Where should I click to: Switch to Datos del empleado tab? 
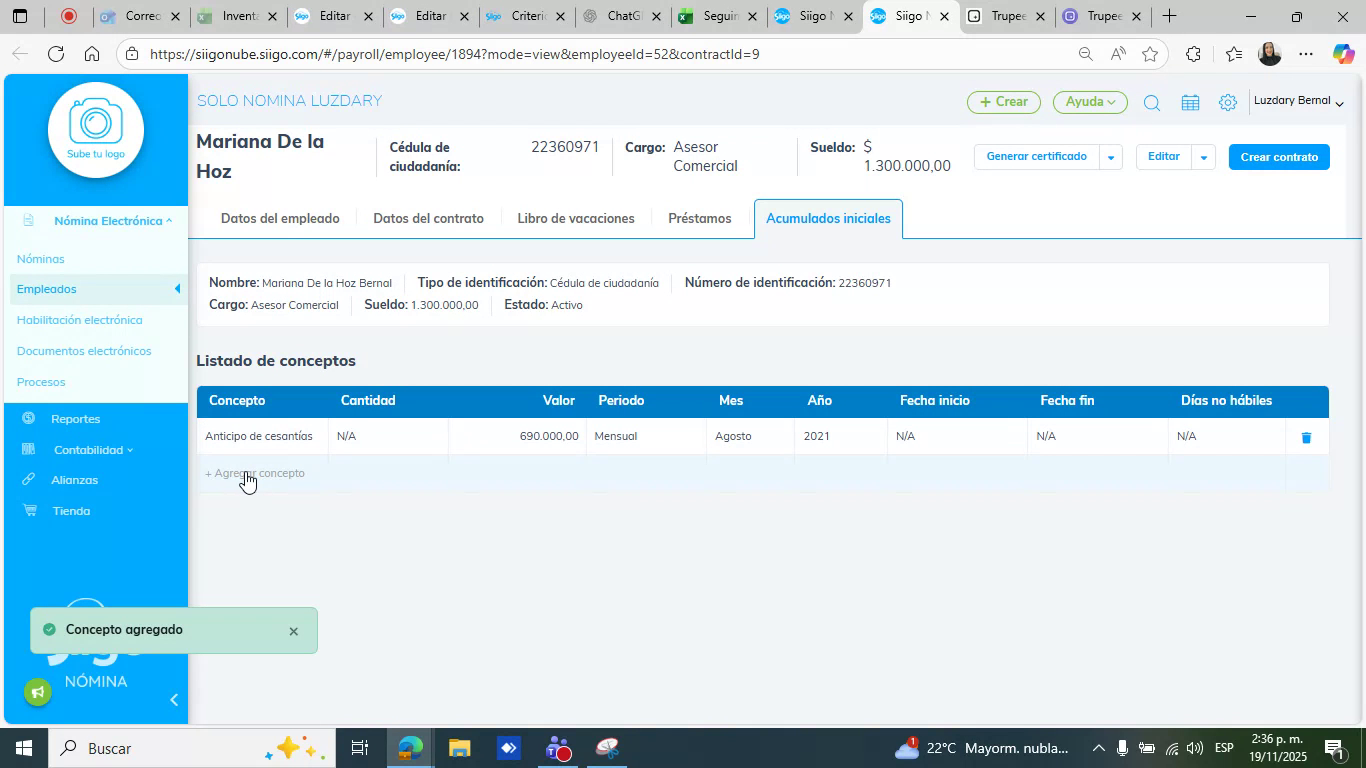(280, 218)
